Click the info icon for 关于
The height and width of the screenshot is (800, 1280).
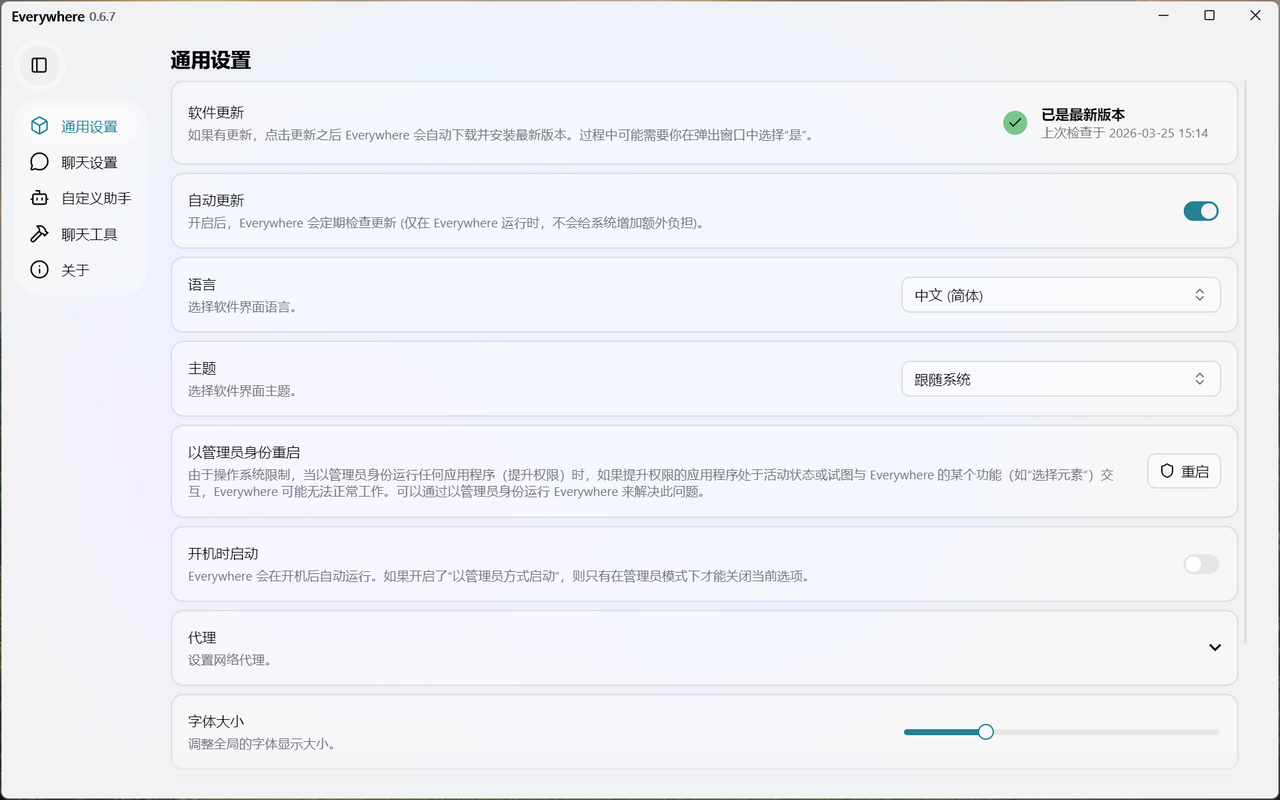[x=40, y=270]
